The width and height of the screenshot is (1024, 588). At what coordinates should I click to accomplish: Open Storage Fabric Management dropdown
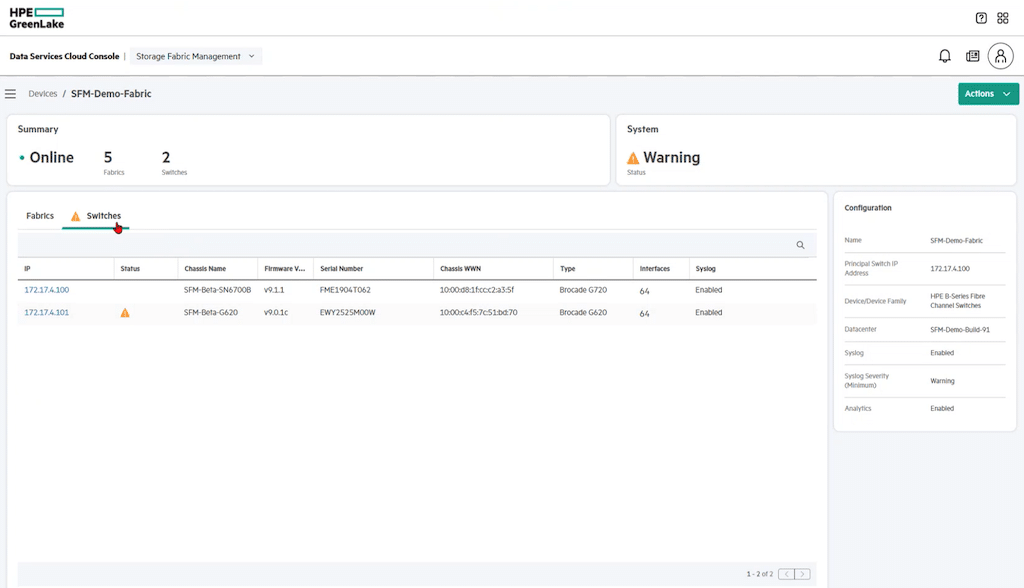click(x=196, y=56)
